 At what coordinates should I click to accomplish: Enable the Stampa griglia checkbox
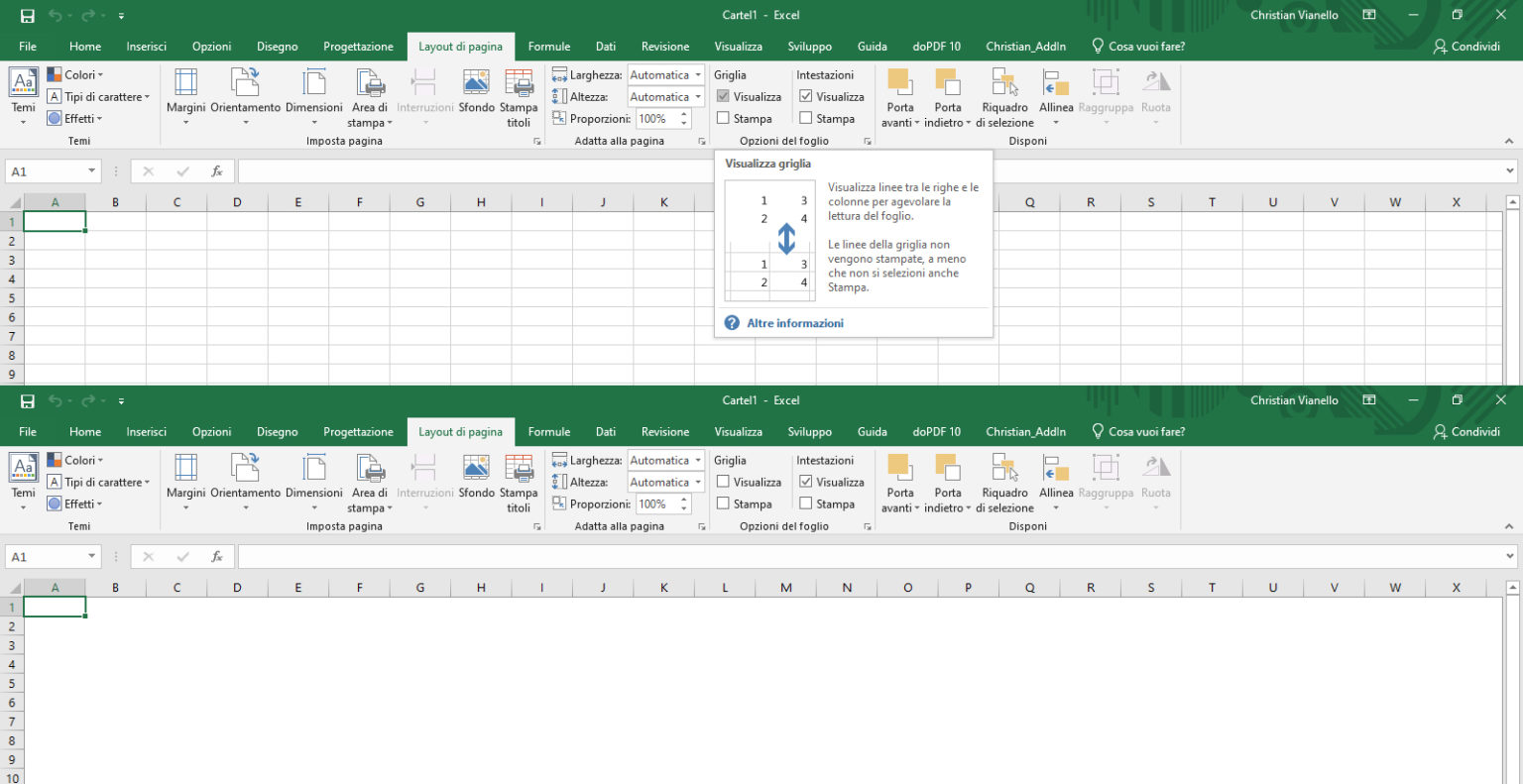(x=723, y=118)
